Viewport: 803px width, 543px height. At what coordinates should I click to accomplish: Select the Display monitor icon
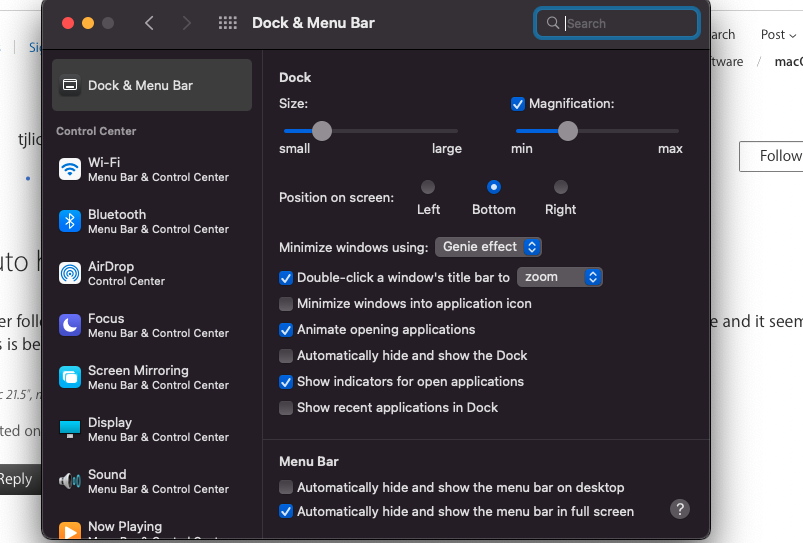click(70, 429)
